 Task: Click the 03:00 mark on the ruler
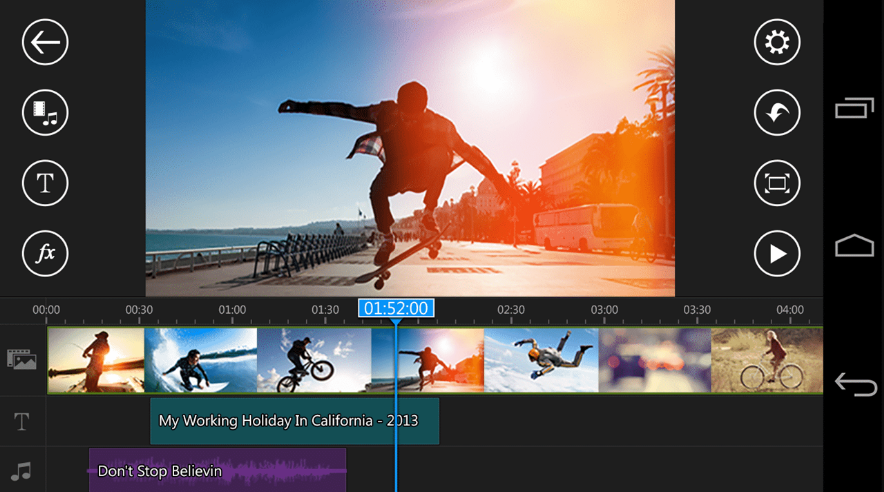click(604, 310)
